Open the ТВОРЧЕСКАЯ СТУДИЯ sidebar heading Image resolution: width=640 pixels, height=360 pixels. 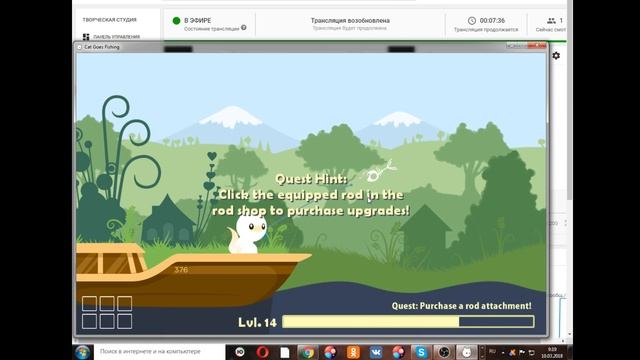click(x=110, y=20)
